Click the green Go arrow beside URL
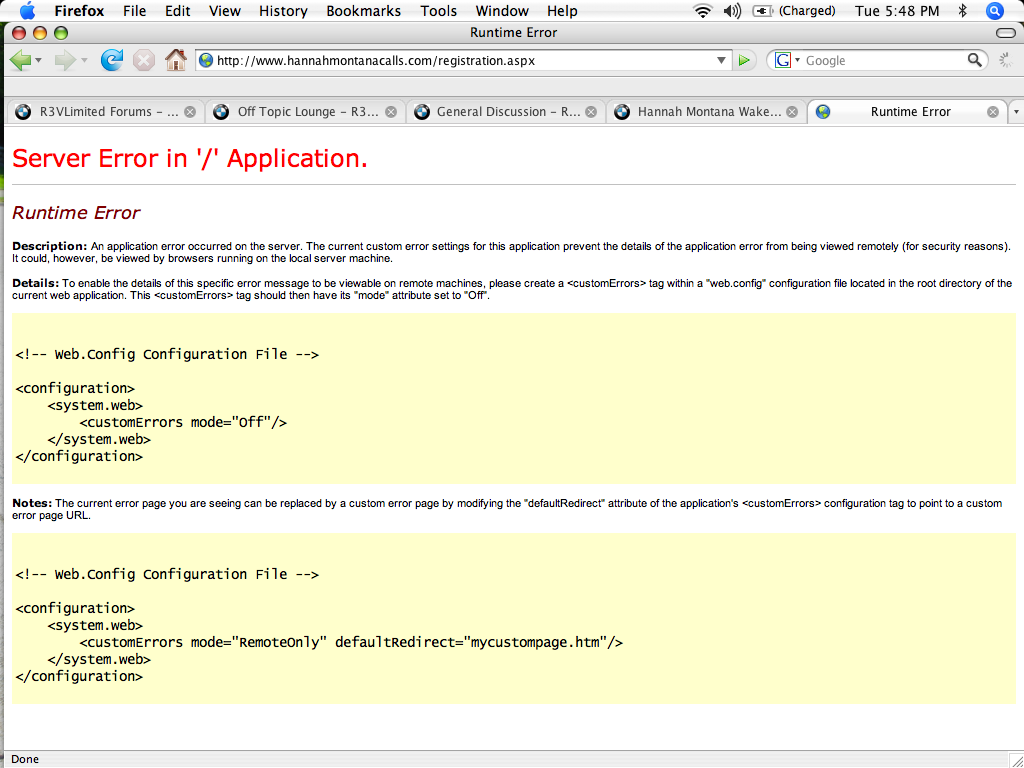Viewport: 1024px width, 768px height. coord(743,61)
